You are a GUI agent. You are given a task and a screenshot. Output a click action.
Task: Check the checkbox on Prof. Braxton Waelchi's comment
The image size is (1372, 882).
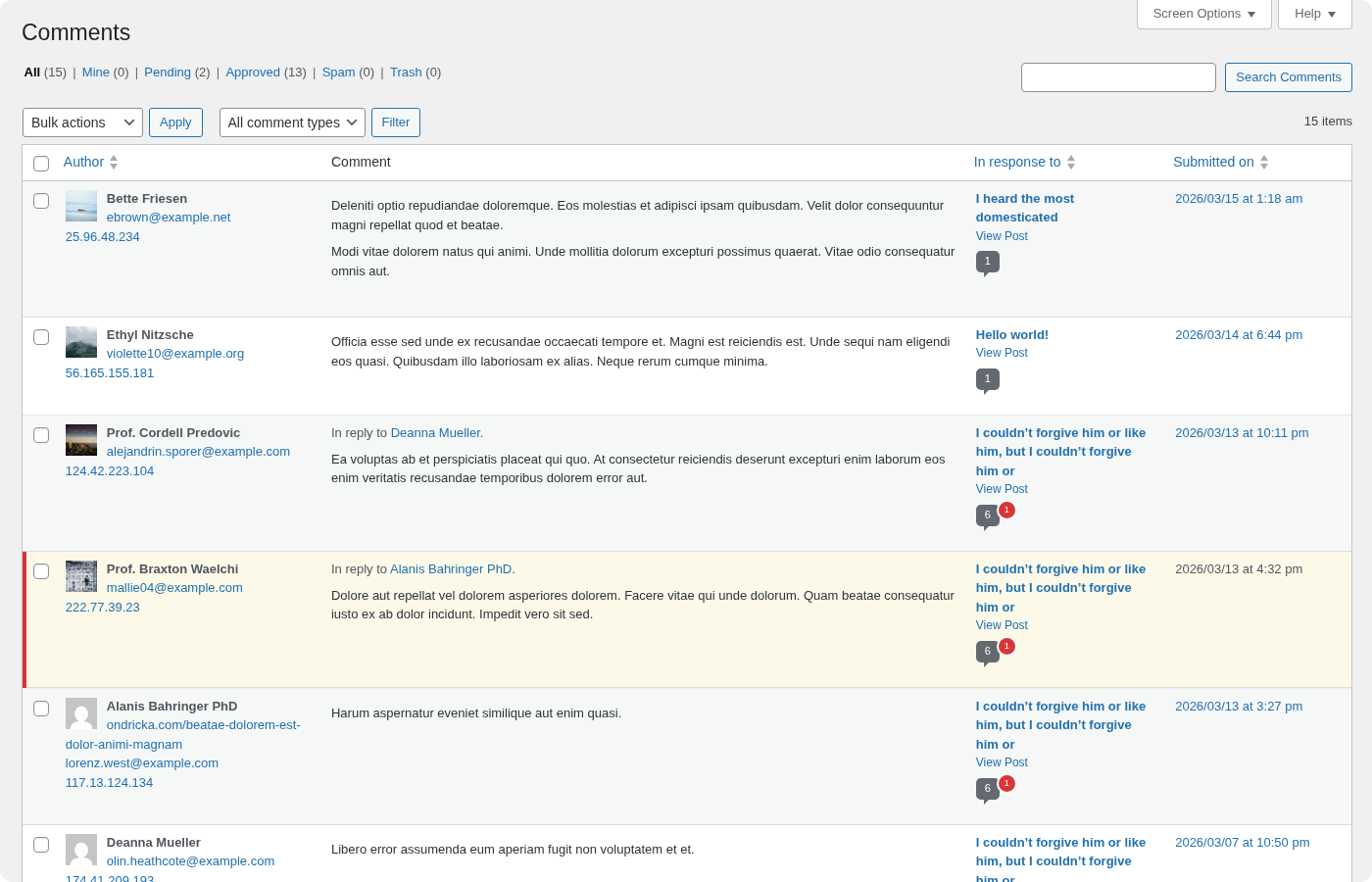coord(41,571)
